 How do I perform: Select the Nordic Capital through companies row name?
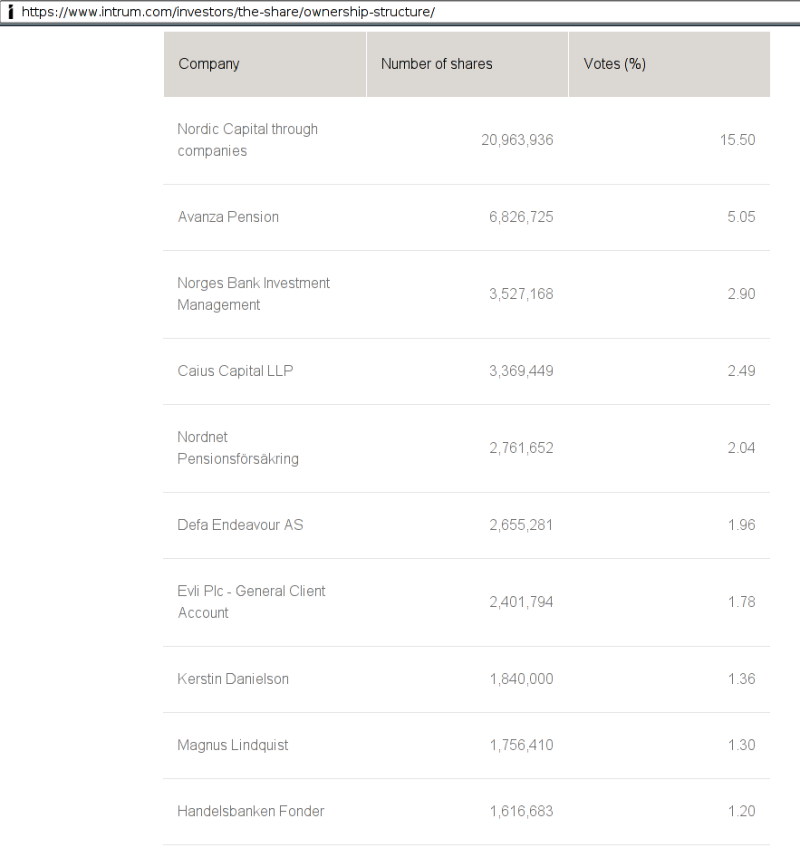click(247, 140)
